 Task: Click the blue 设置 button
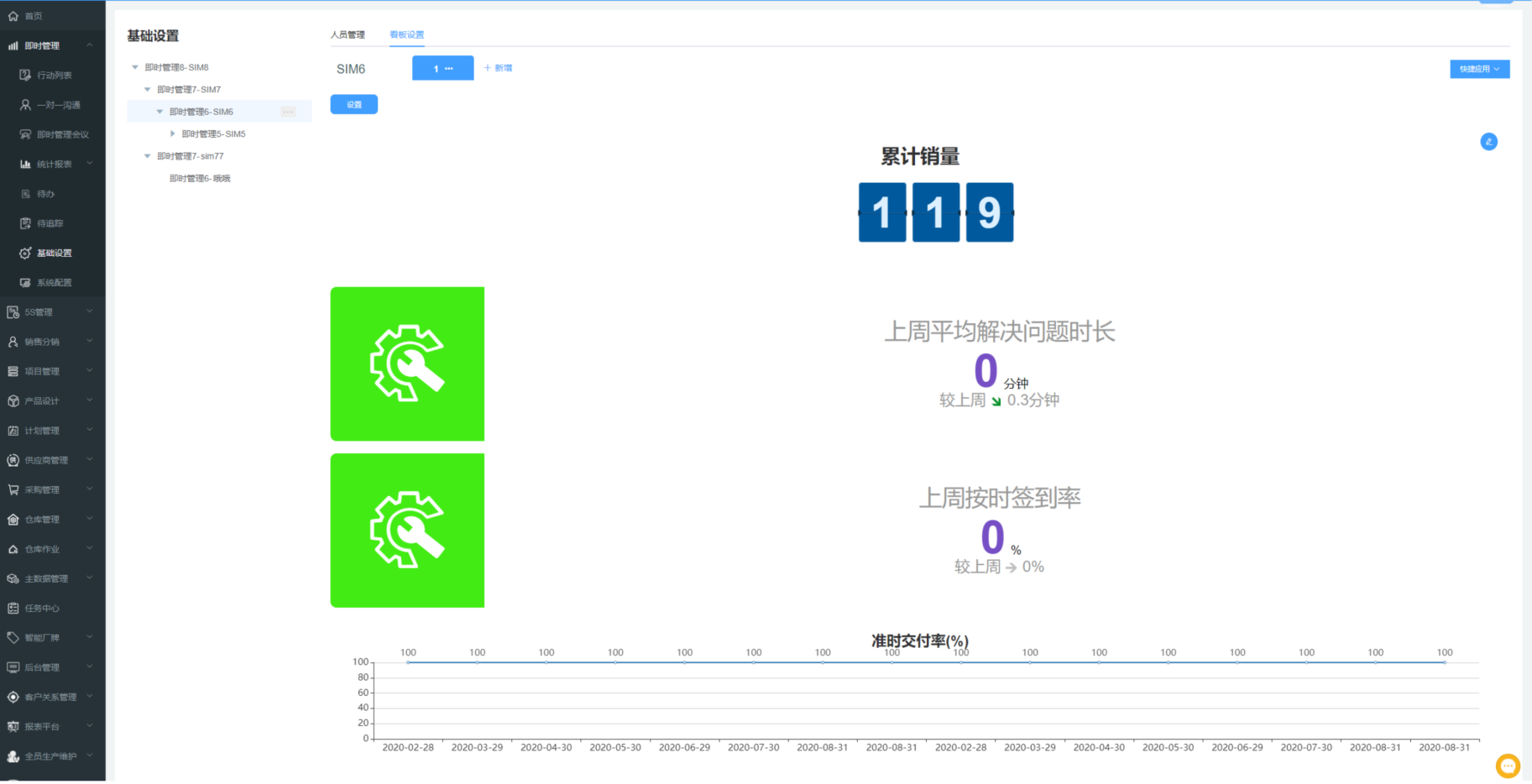[353, 105]
